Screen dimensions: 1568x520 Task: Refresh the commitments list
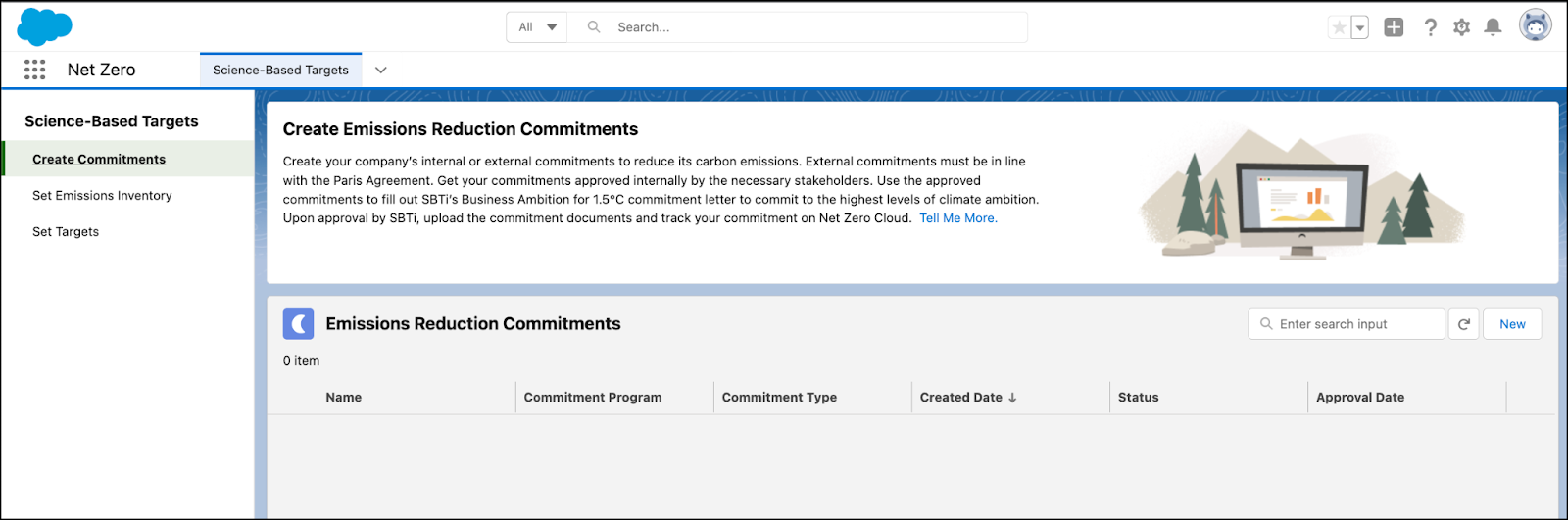1463,324
